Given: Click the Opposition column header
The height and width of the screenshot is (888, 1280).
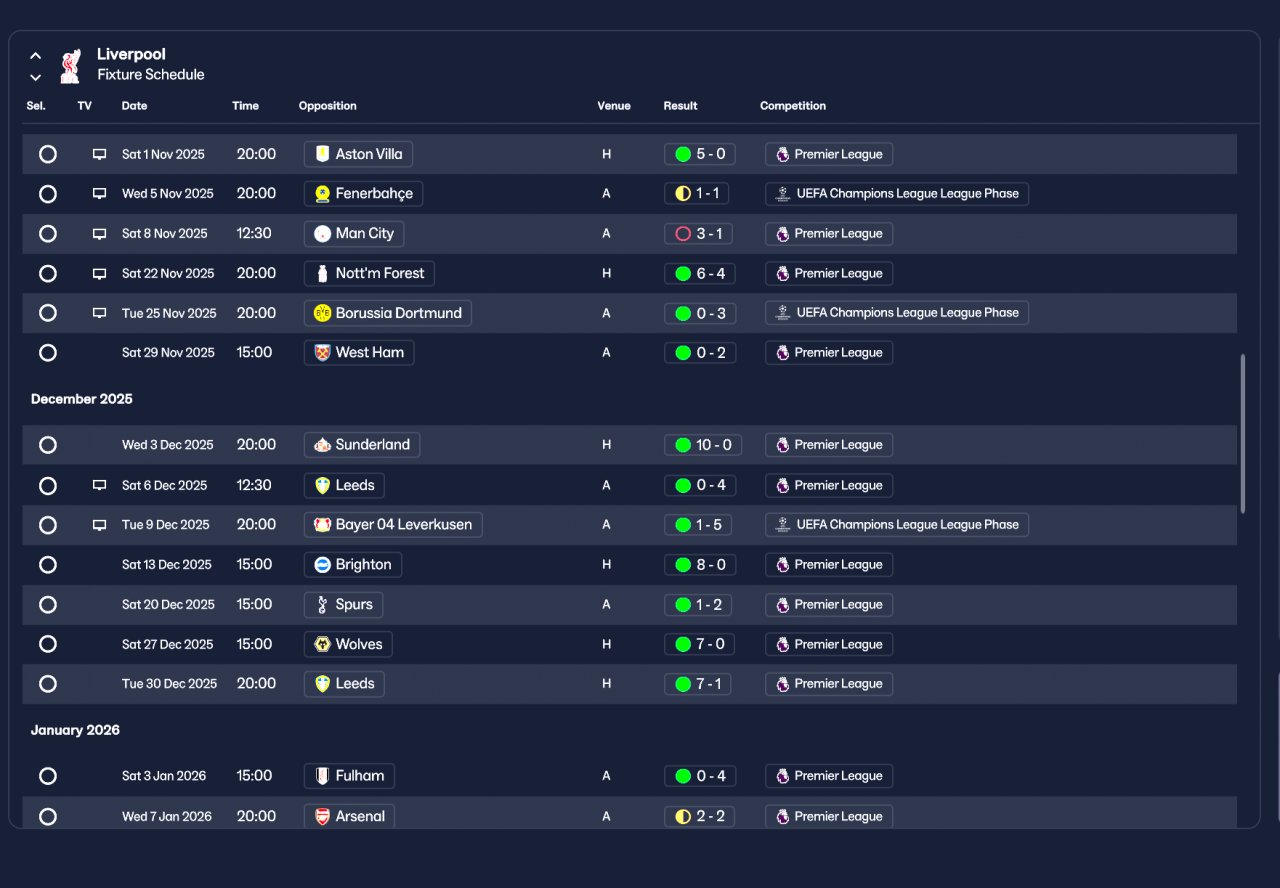Looking at the screenshot, I should [x=328, y=106].
